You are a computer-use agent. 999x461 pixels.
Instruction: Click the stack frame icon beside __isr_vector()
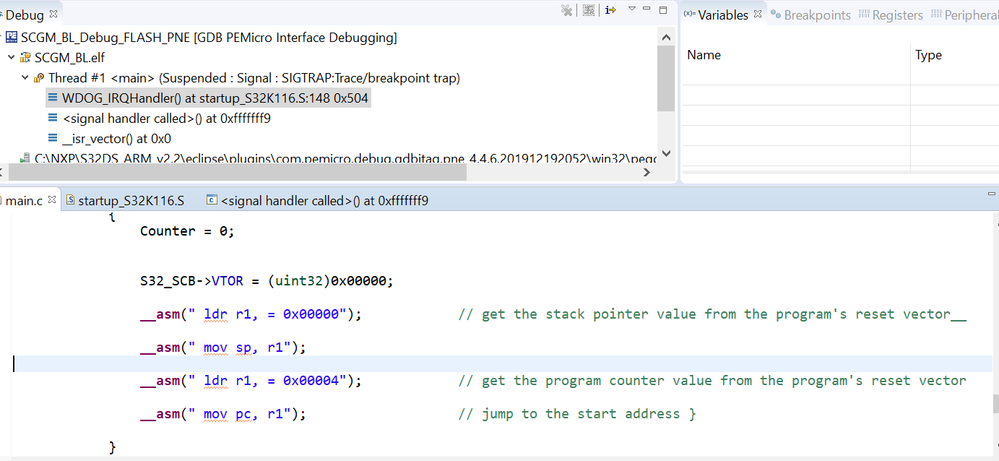point(53,138)
